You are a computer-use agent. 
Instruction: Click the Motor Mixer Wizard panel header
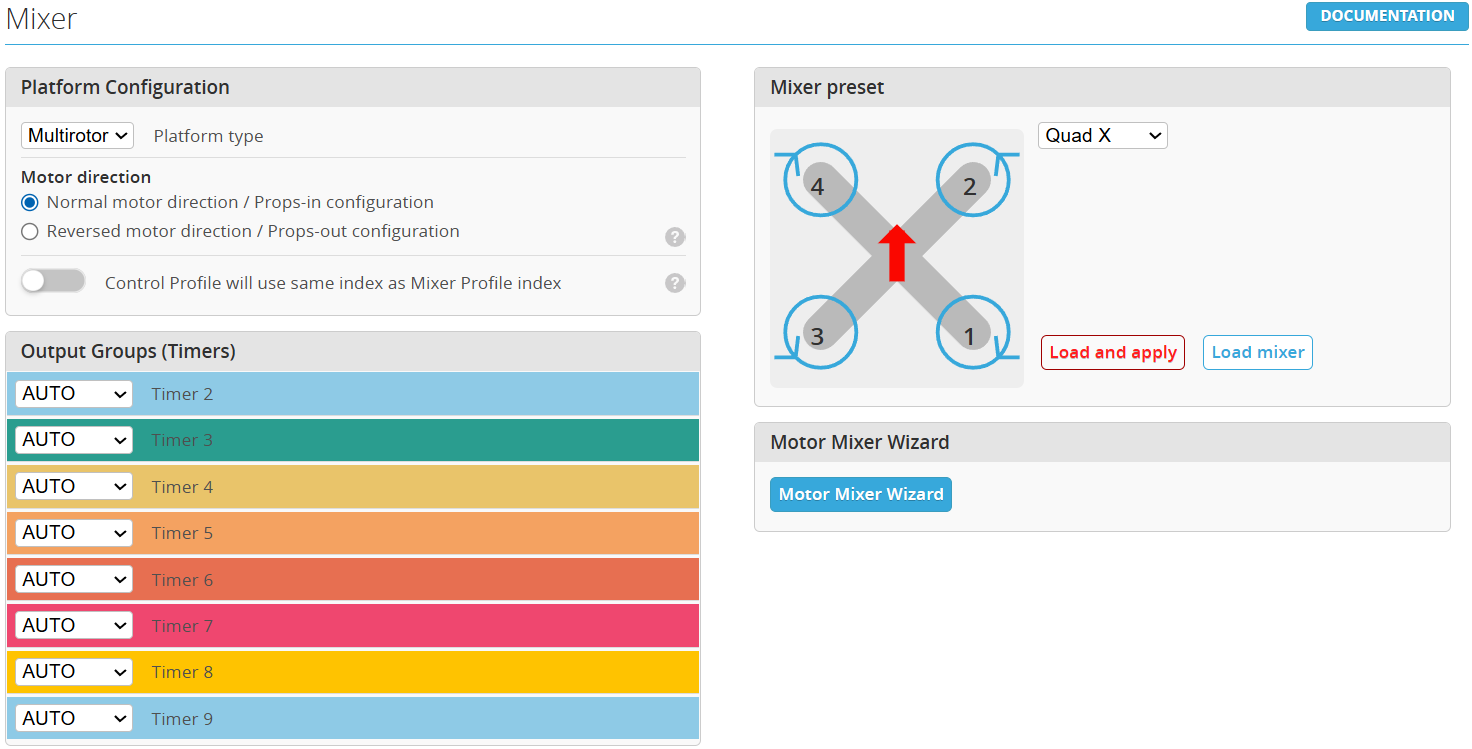coord(1102,442)
